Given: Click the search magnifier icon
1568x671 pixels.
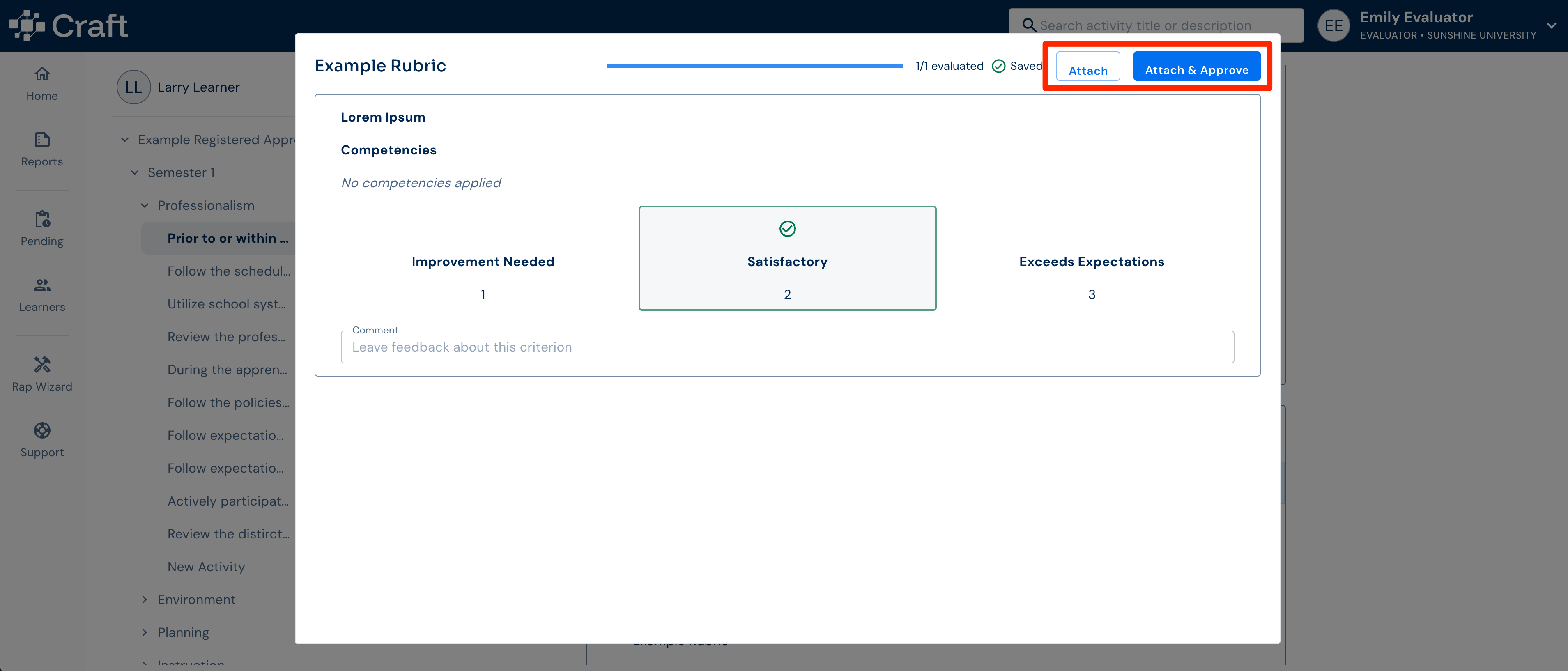Looking at the screenshot, I should coord(1029,25).
